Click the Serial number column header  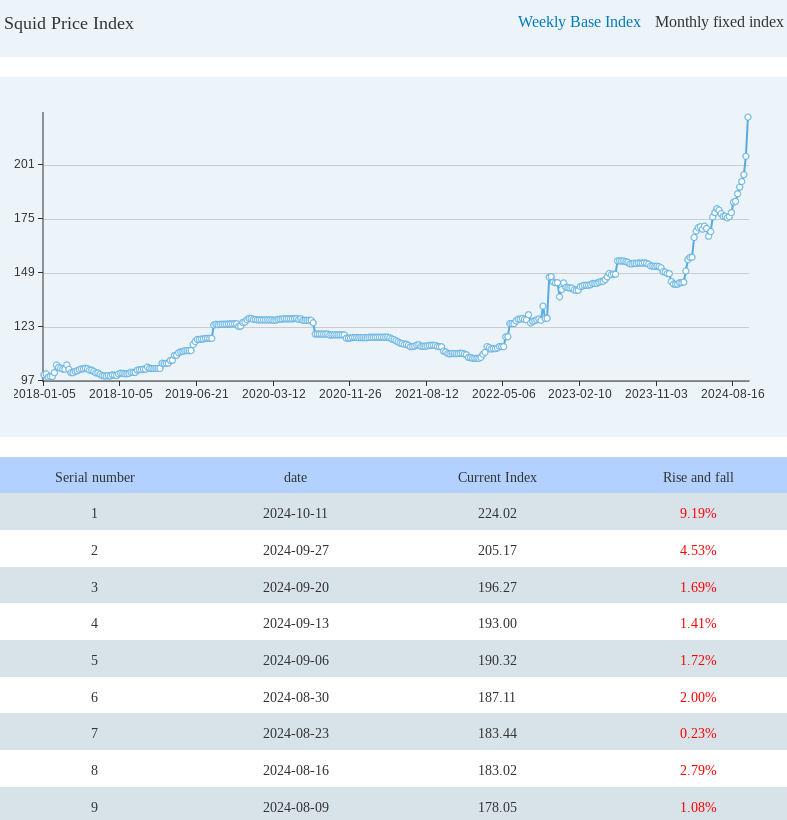[x=95, y=477]
